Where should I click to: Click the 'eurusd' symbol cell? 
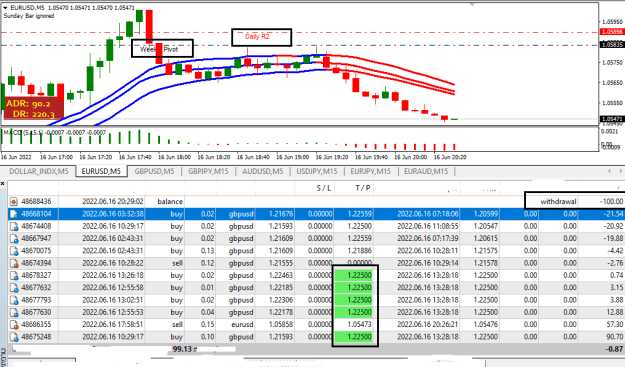click(242, 325)
